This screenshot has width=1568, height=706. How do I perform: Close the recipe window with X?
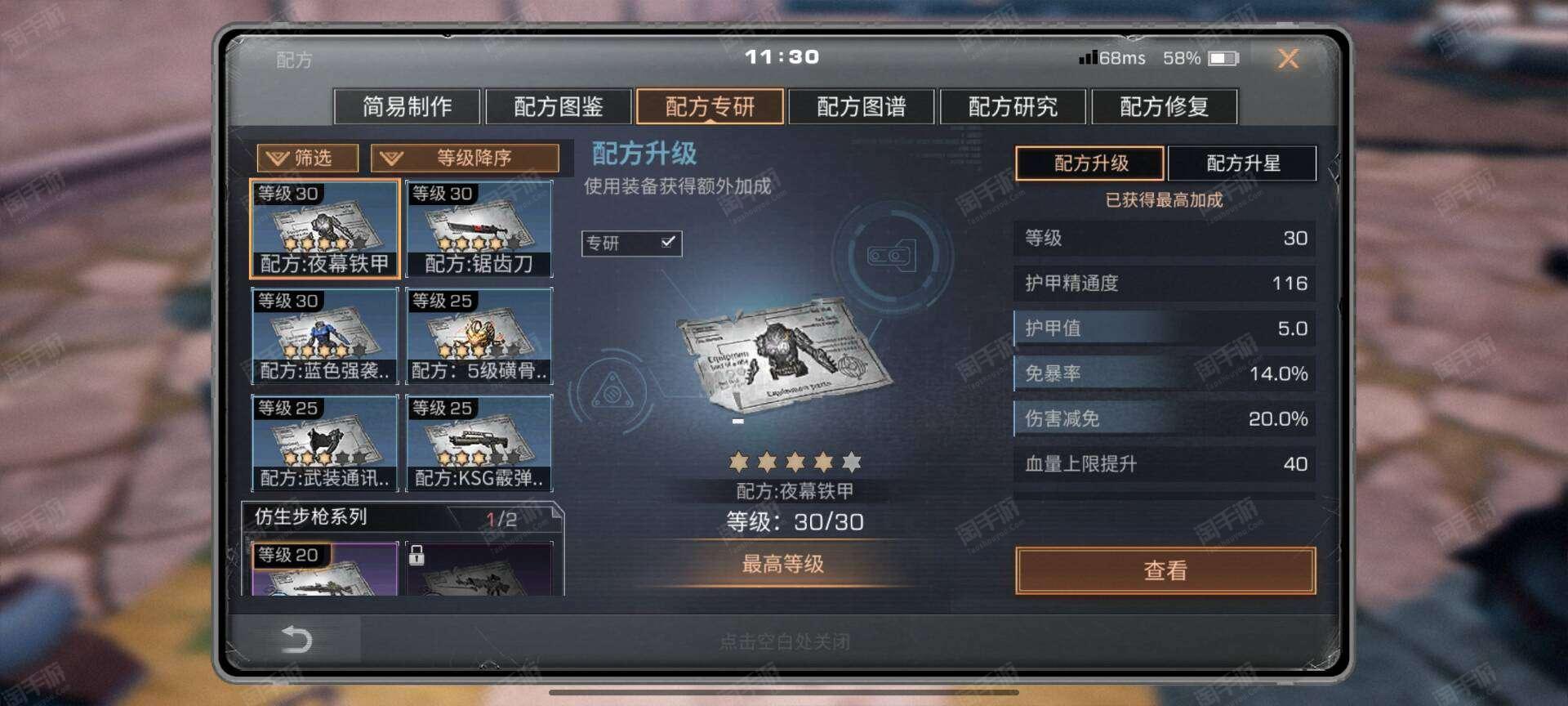tap(1288, 58)
